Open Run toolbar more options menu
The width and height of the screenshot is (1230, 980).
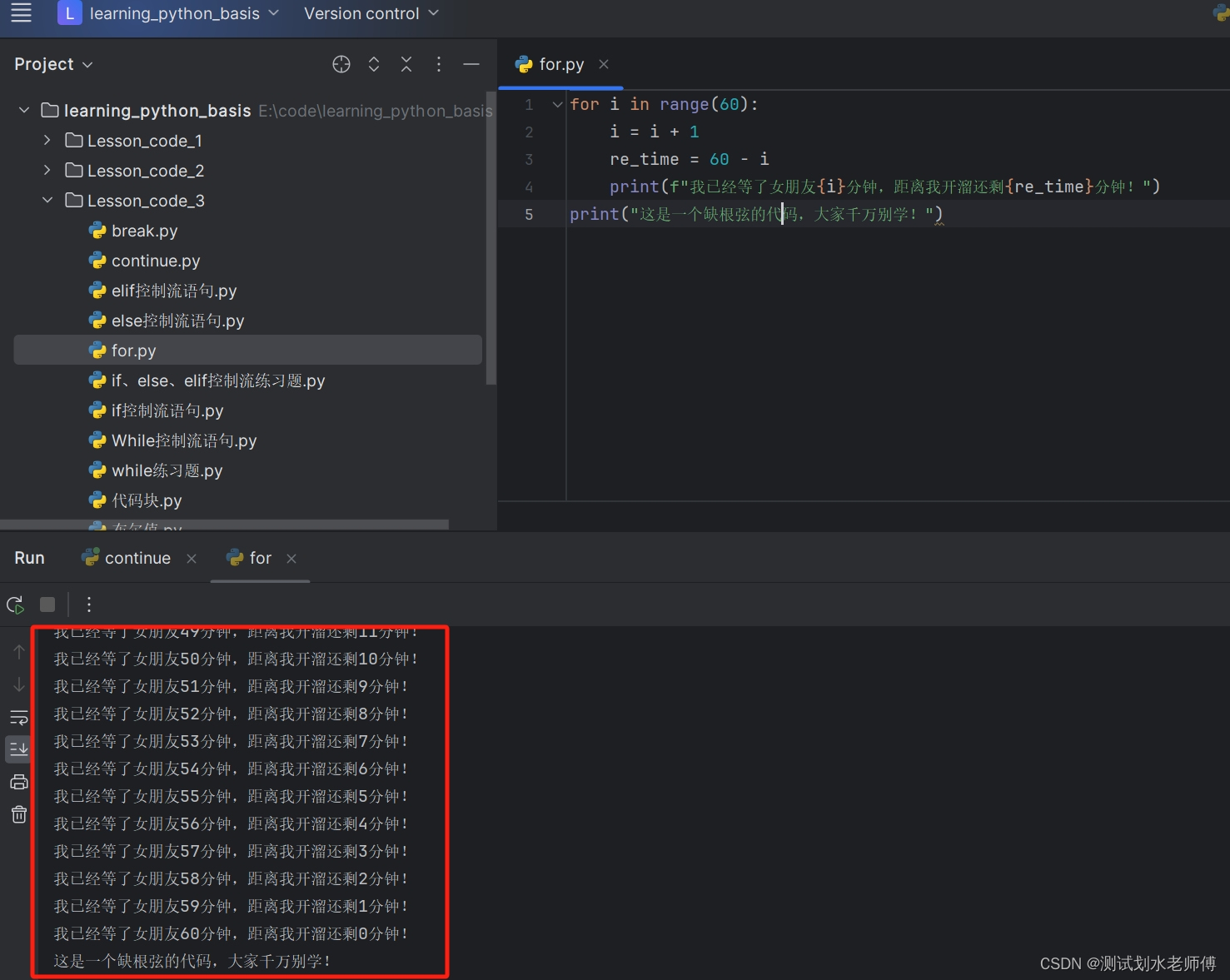[x=88, y=604]
